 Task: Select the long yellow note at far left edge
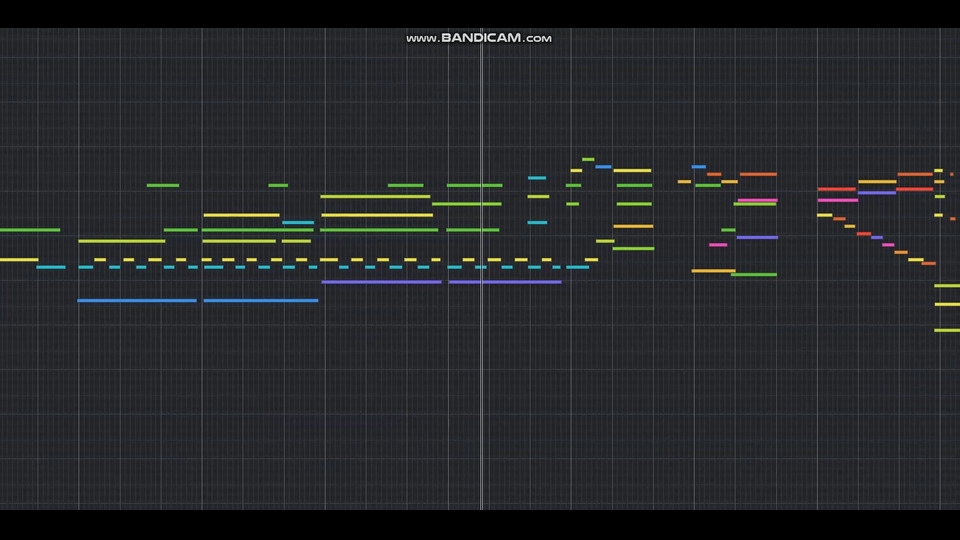point(19,260)
